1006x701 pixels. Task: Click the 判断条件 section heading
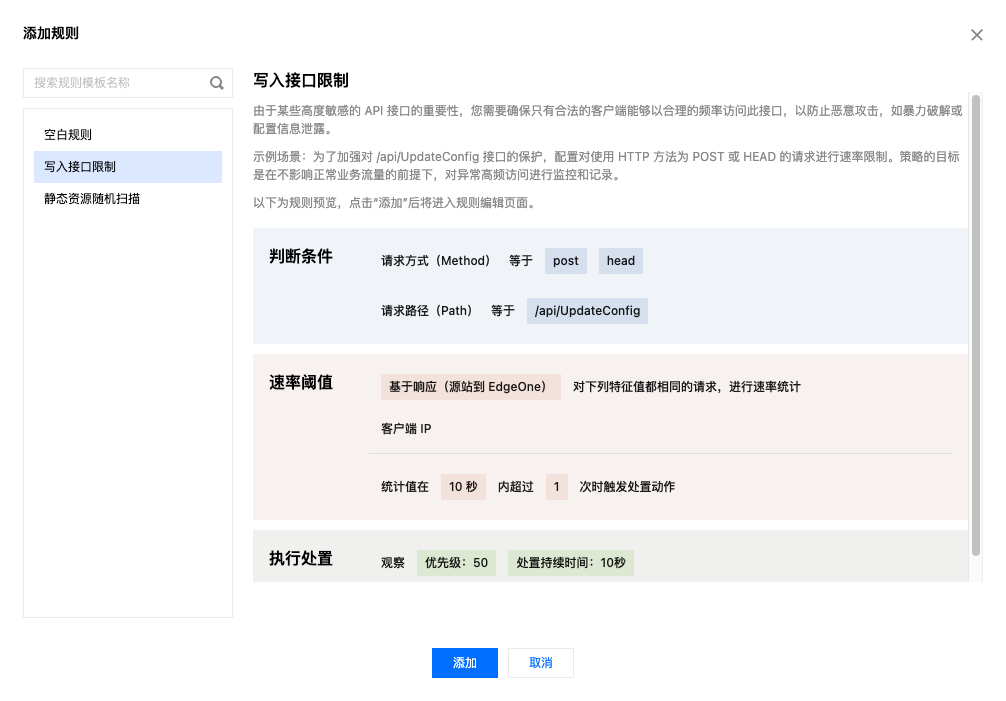[301, 257]
